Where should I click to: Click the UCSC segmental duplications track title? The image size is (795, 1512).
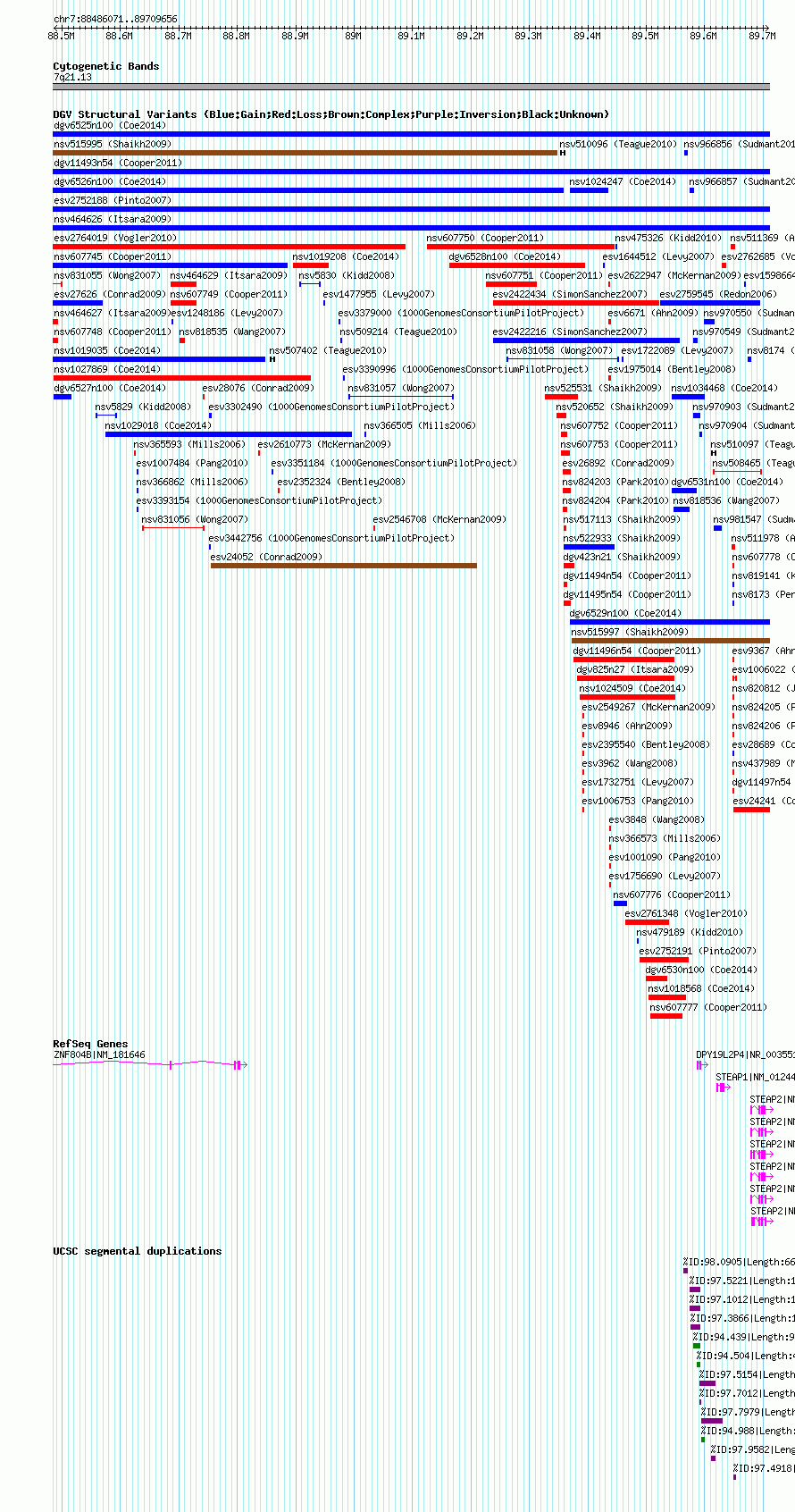point(138,1251)
